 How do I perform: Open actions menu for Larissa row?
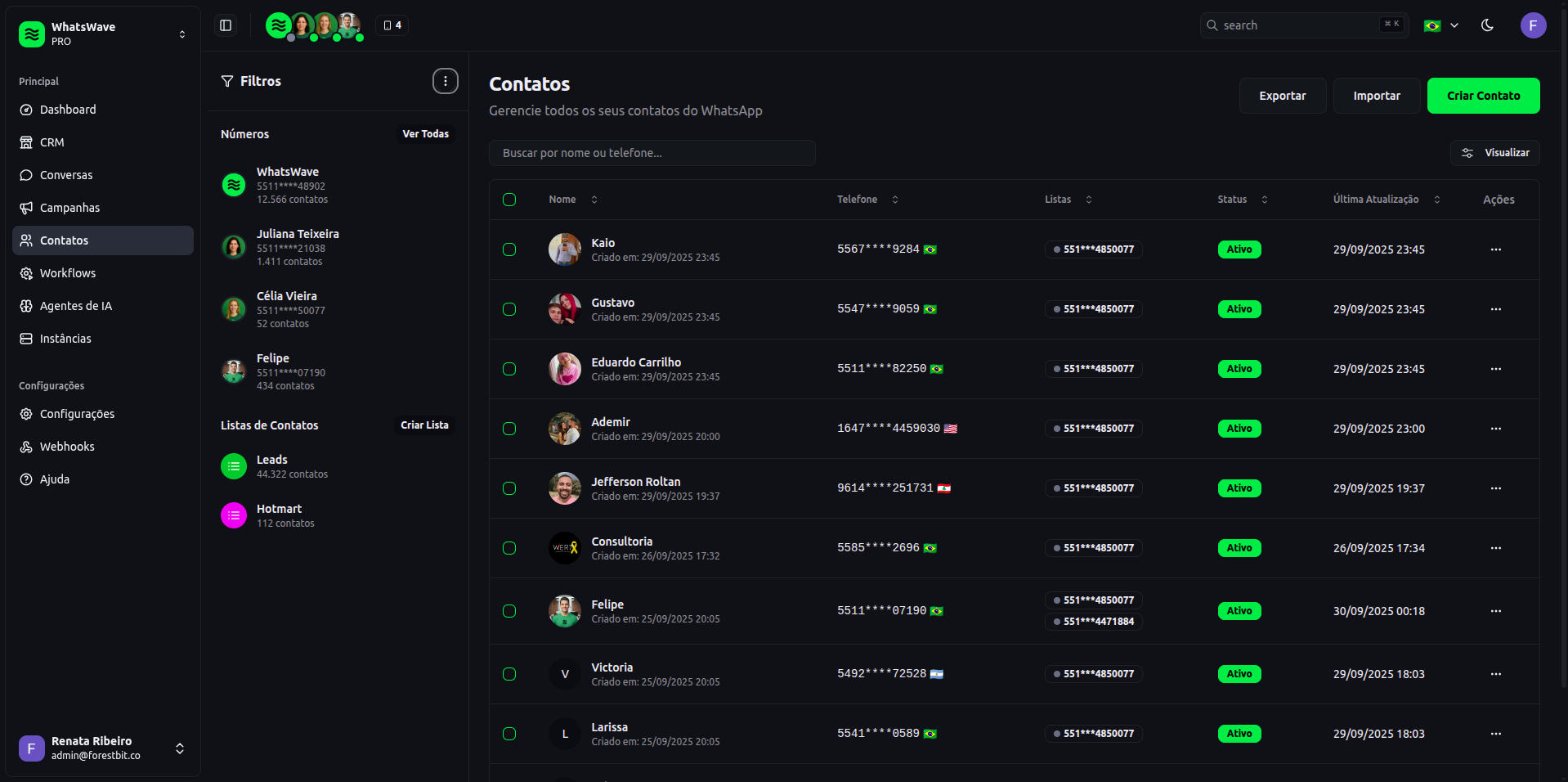[x=1495, y=734]
